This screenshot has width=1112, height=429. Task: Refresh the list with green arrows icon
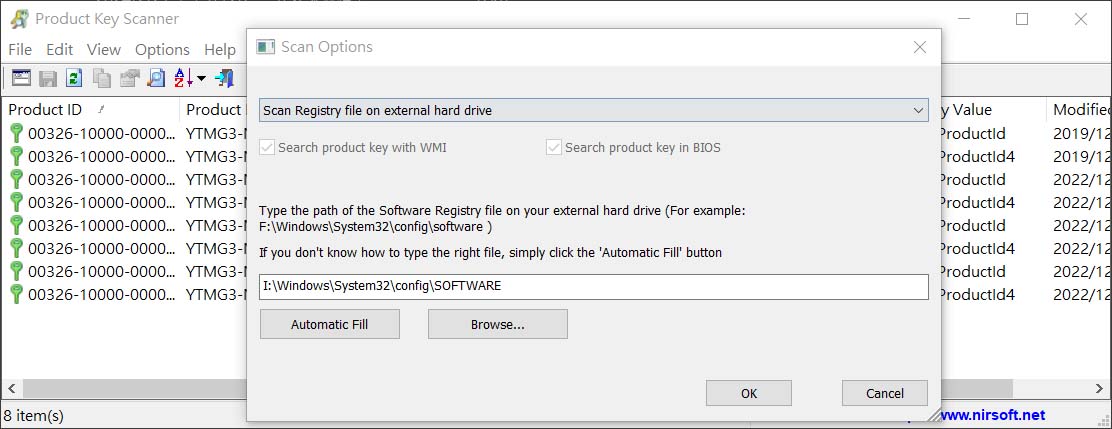click(x=74, y=77)
